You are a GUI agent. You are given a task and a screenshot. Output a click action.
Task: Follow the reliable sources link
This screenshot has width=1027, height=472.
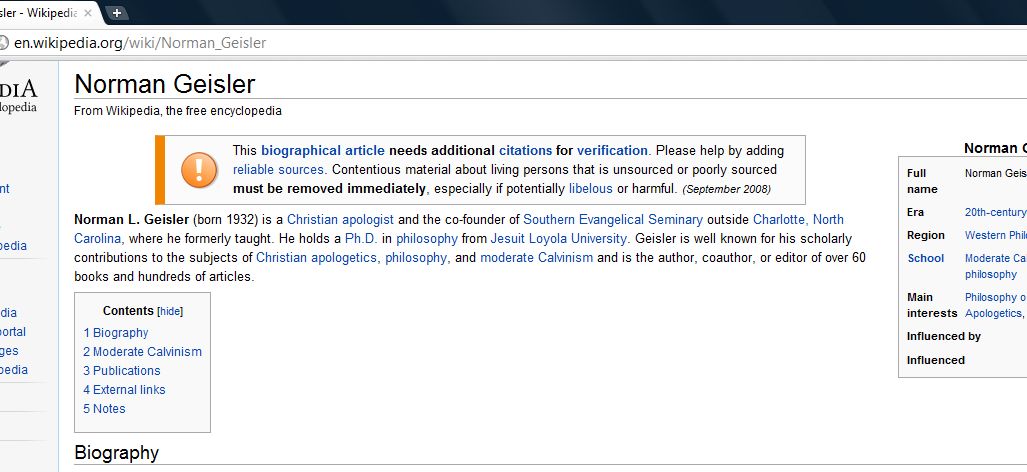pyautogui.click(x=278, y=170)
